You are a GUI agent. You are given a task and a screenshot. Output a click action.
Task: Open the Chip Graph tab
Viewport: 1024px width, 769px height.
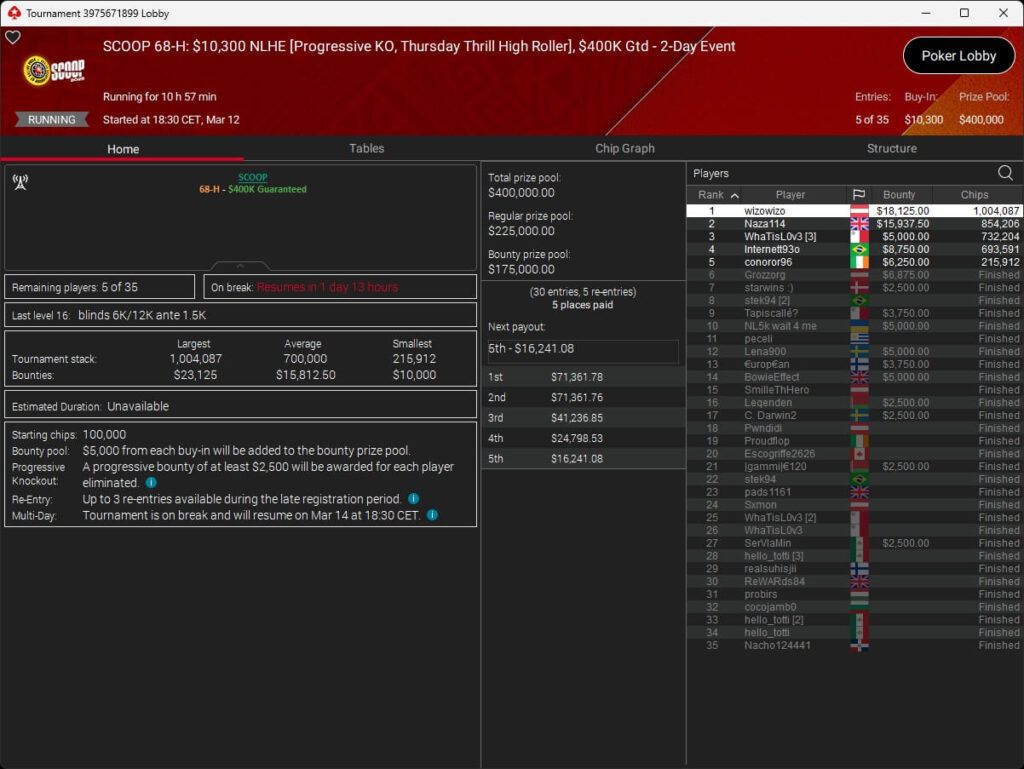(624, 148)
